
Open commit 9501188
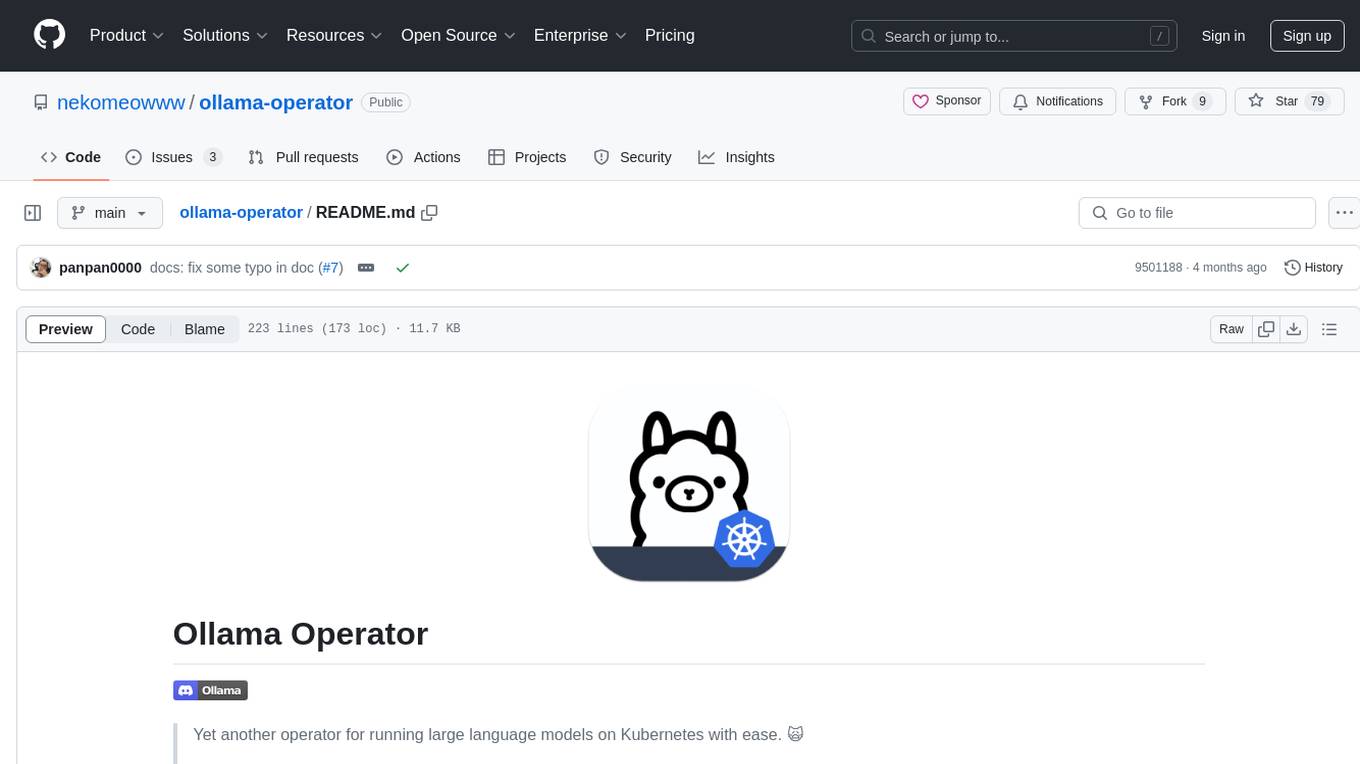pyautogui.click(x=1158, y=268)
